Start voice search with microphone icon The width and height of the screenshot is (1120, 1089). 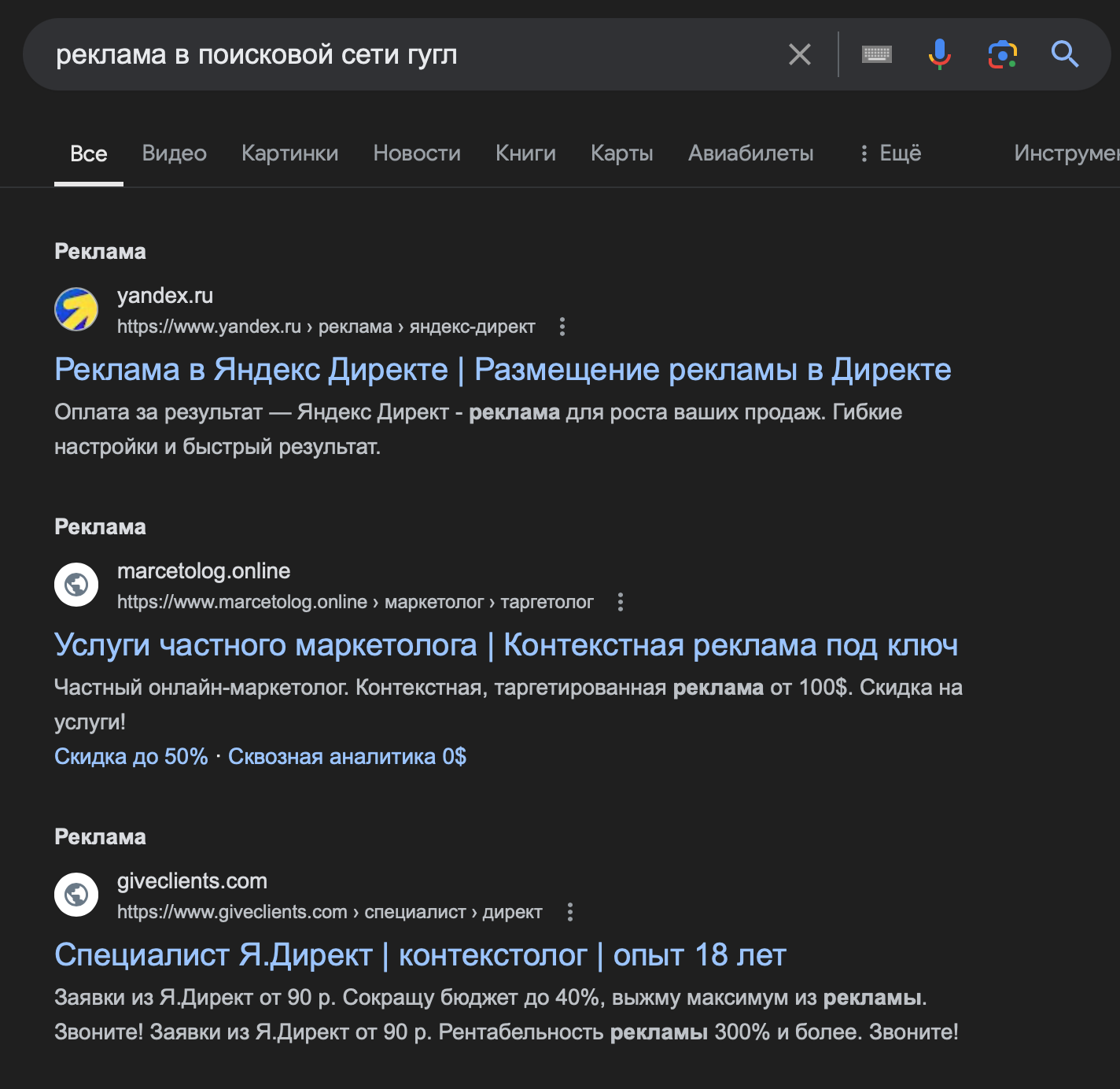939,54
